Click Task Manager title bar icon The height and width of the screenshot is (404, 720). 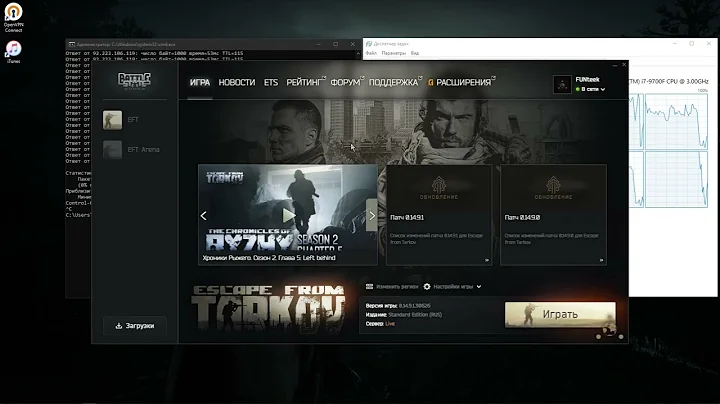pyautogui.click(x=369, y=44)
